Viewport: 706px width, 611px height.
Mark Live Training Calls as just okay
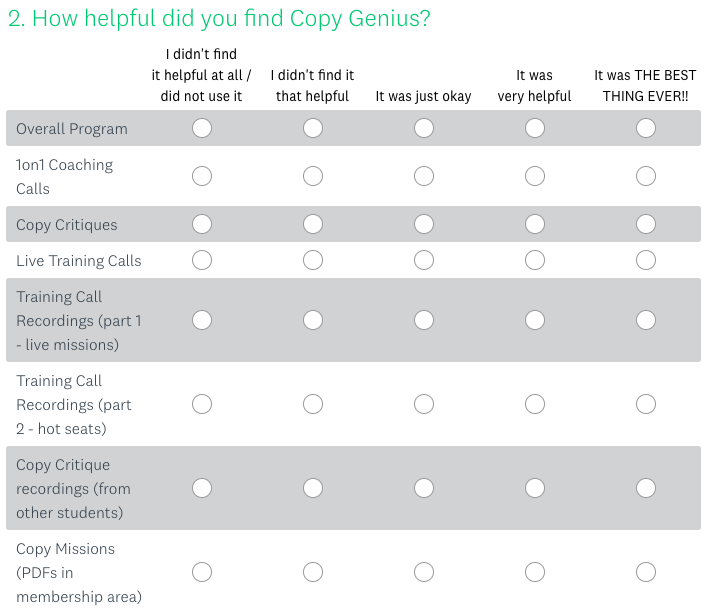(x=424, y=260)
